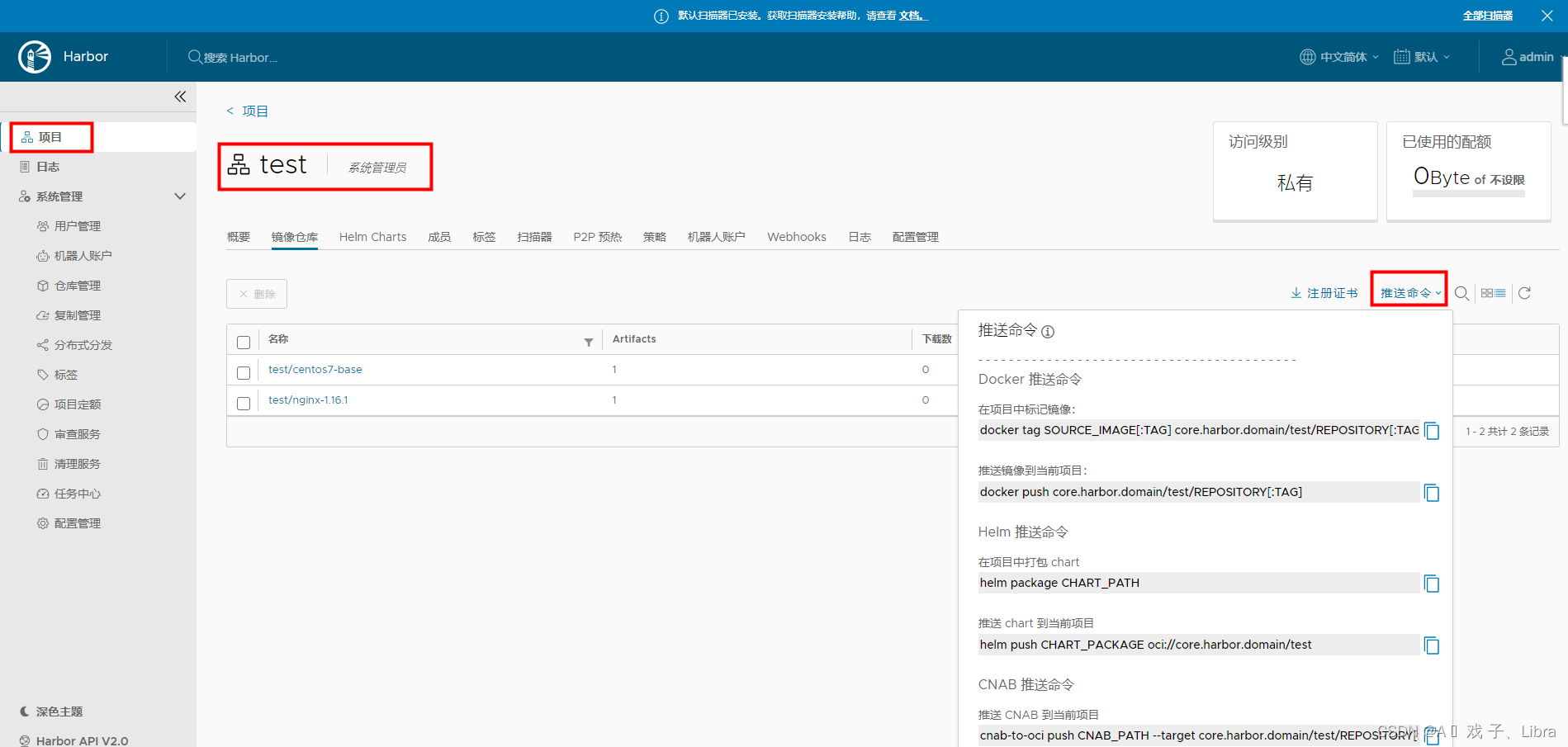Click the helm package CHART_PATH field
This screenshot has width=1568, height=747.
pos(1199,583)
